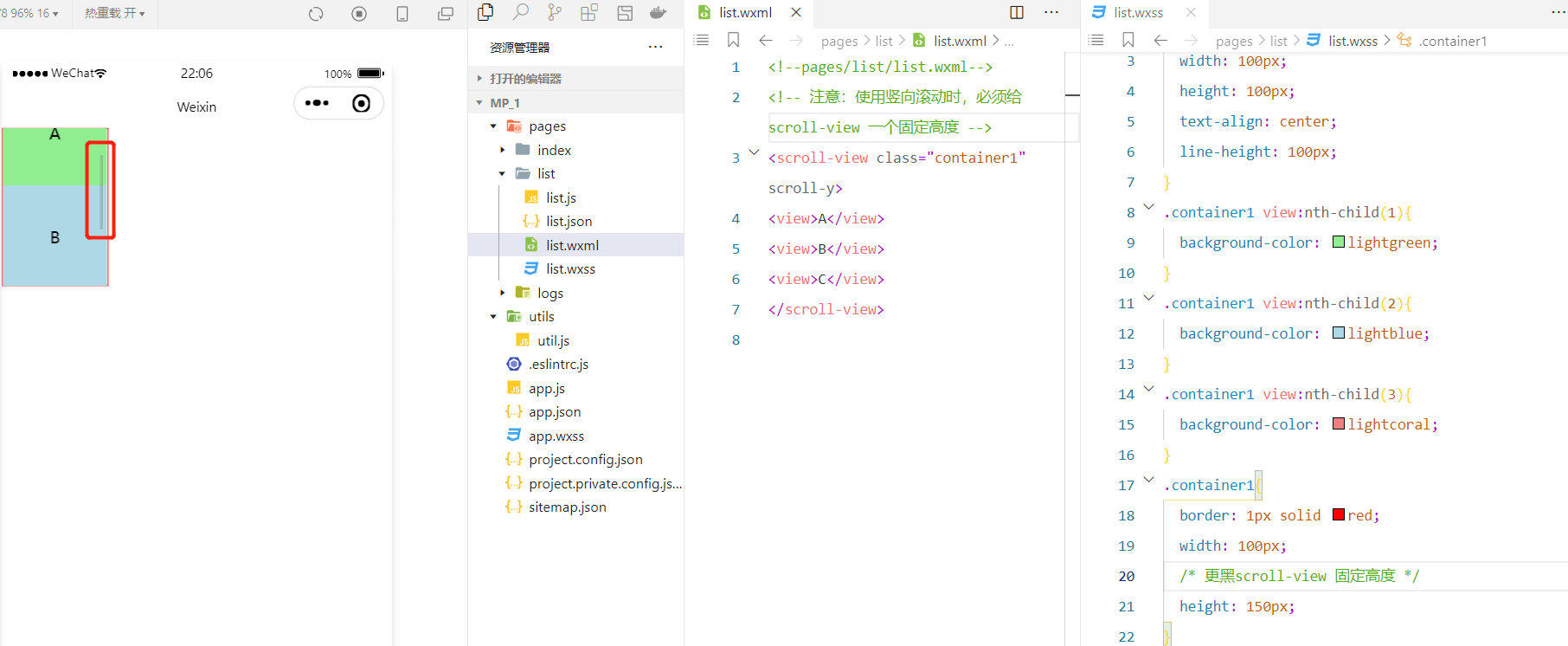The image size is (1568, 646).
Task: Fold the nth-child(1) rule at line 8
Action: (x=1148, y=207)
